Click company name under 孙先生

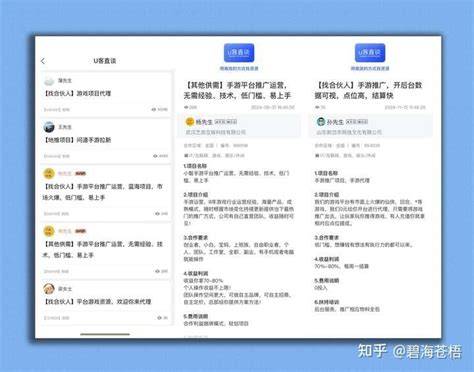[349, 132]
